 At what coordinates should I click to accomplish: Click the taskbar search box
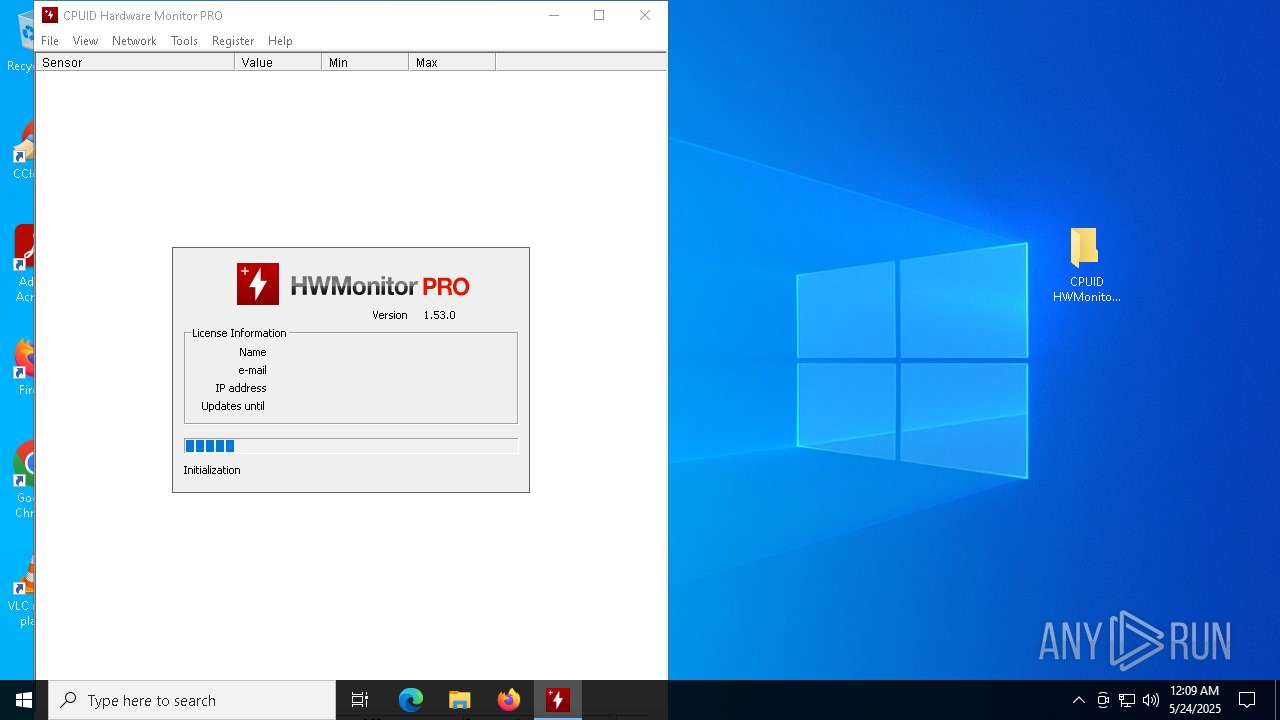click(192, 700)
